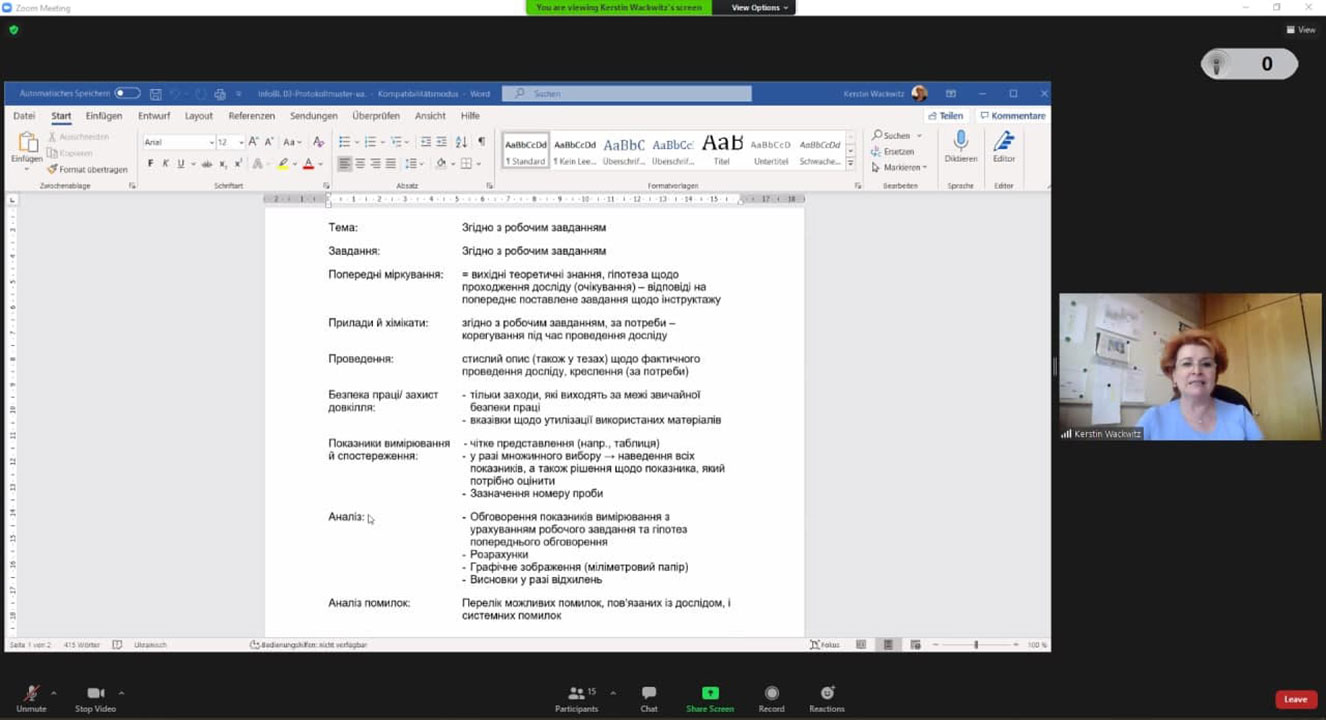Sort the paragraph A to Z
The width and height of the screenshot is (1326, 720).
(x=462, y=142)
